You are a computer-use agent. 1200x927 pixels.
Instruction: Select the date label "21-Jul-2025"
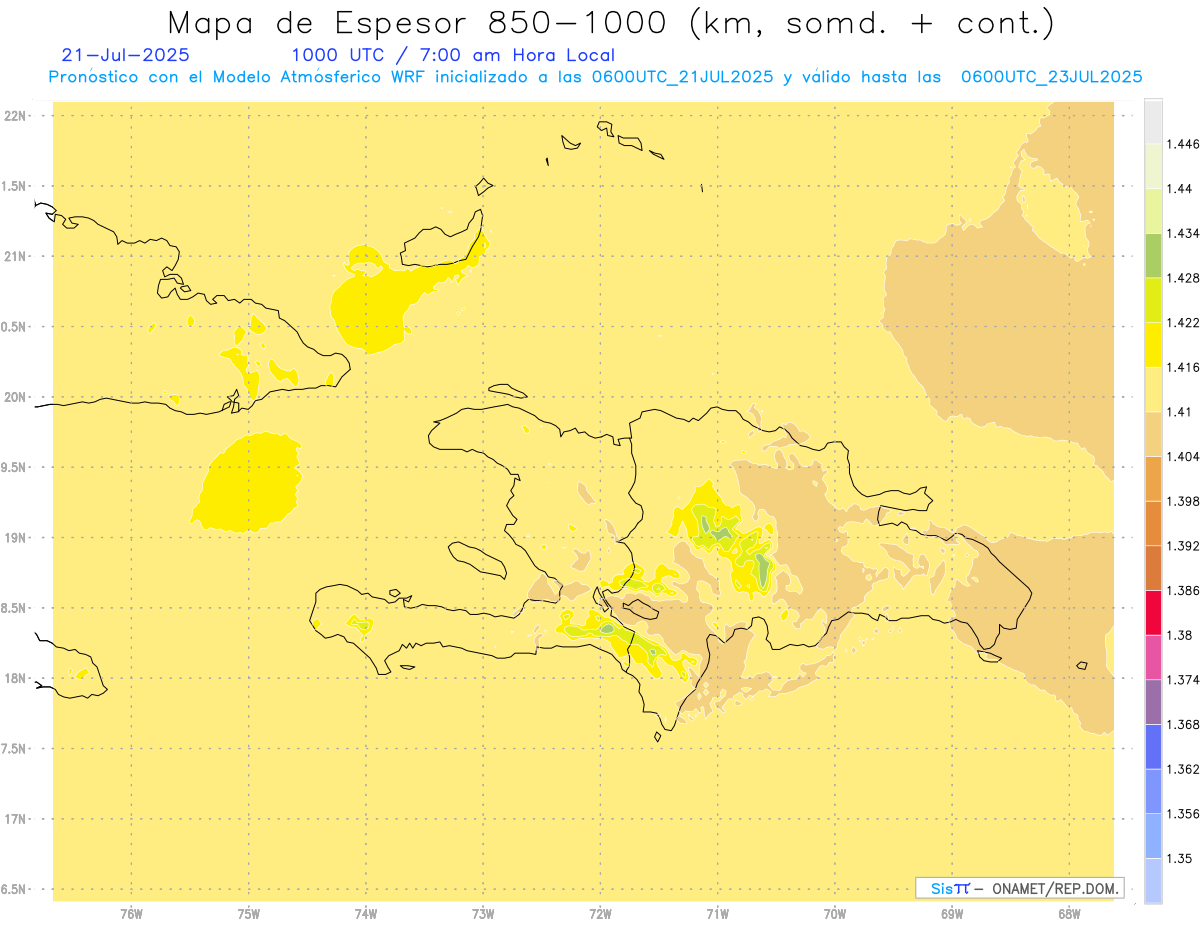(125, 55)
